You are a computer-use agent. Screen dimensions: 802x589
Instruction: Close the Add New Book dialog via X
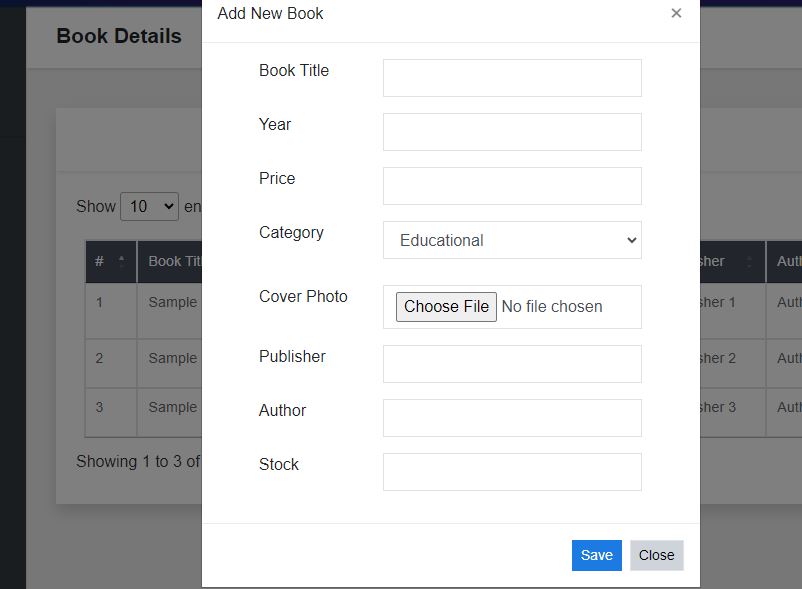(x=677, y=13)
